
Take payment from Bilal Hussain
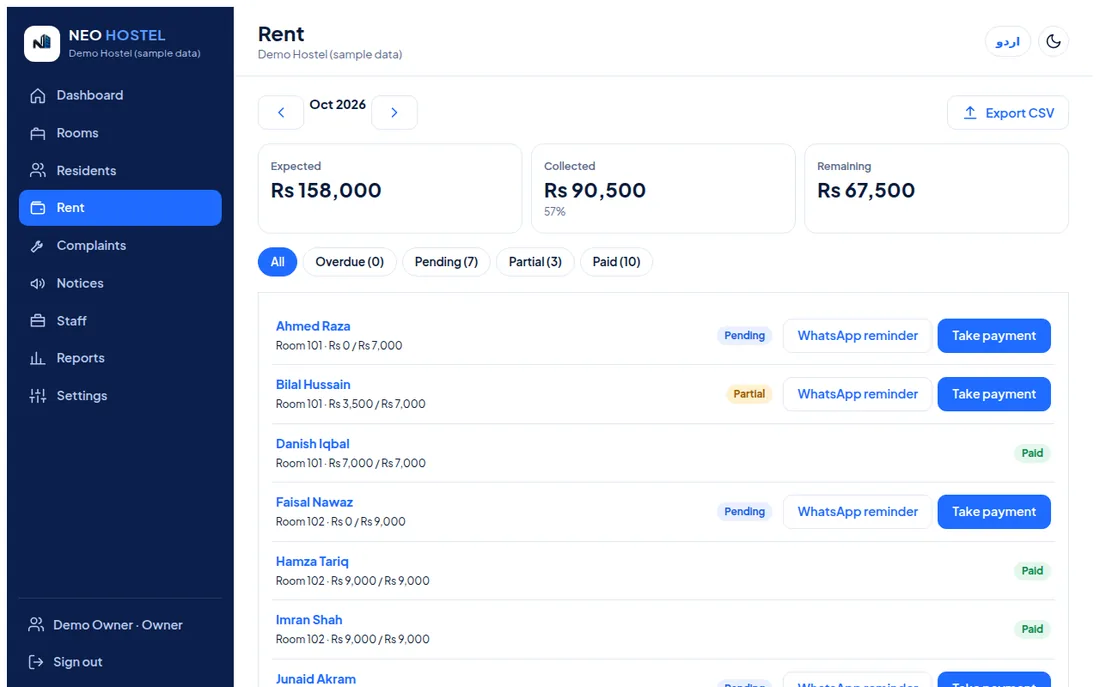click(993, 394)
